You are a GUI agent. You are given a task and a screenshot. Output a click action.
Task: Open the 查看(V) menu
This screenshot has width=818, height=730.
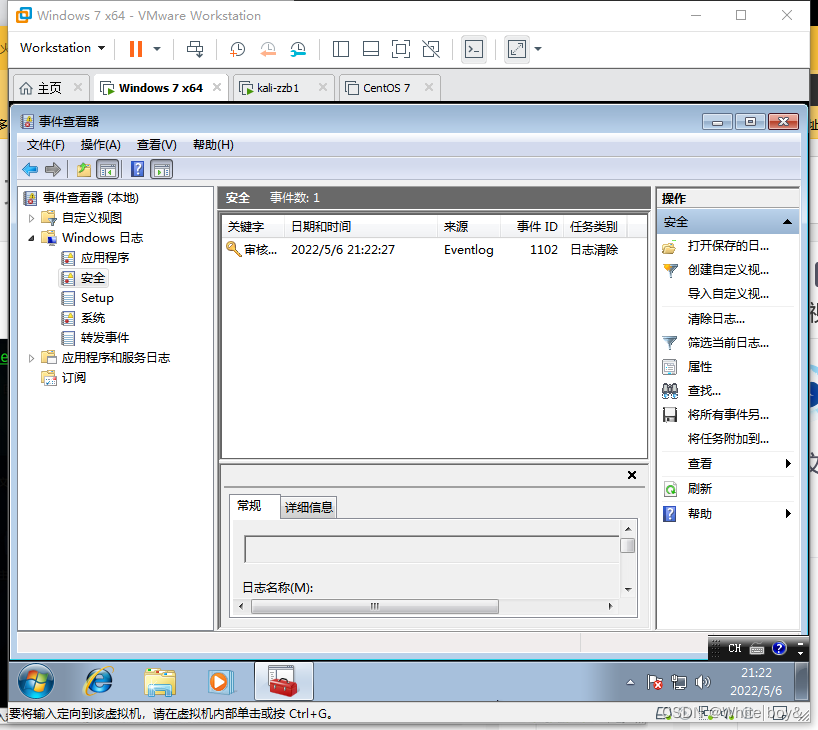click(157, 145)
